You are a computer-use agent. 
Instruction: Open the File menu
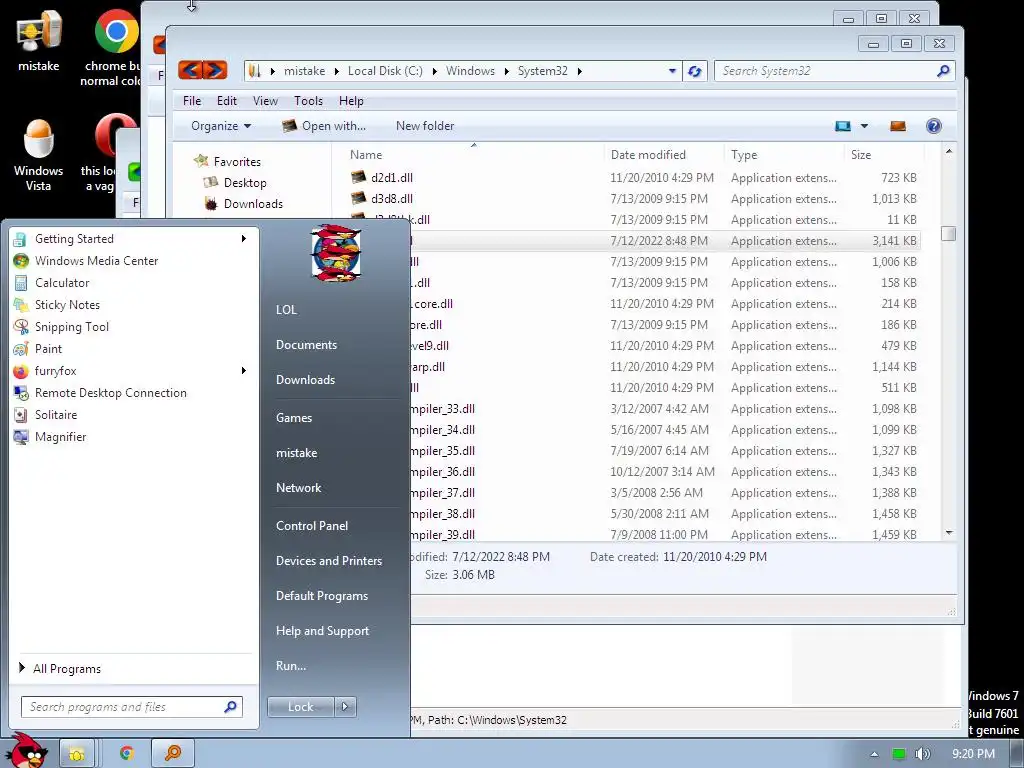192,101
